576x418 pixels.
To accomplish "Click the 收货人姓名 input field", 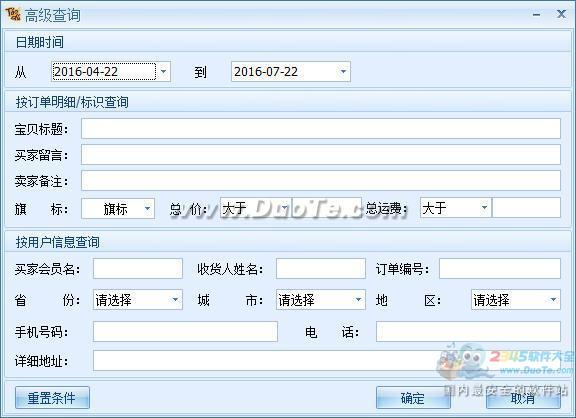I will [x=321, y=269].
